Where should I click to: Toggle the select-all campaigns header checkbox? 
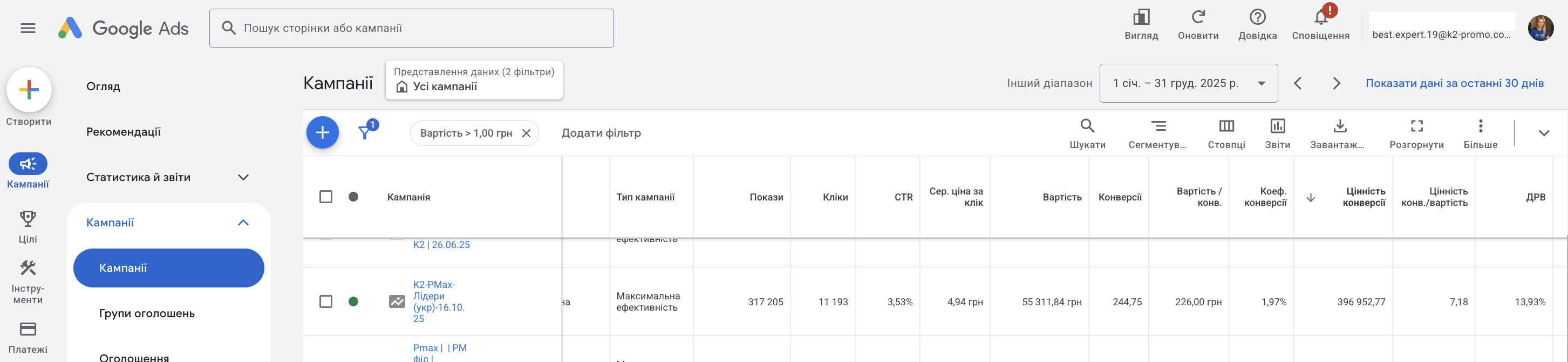click(326, 197)
